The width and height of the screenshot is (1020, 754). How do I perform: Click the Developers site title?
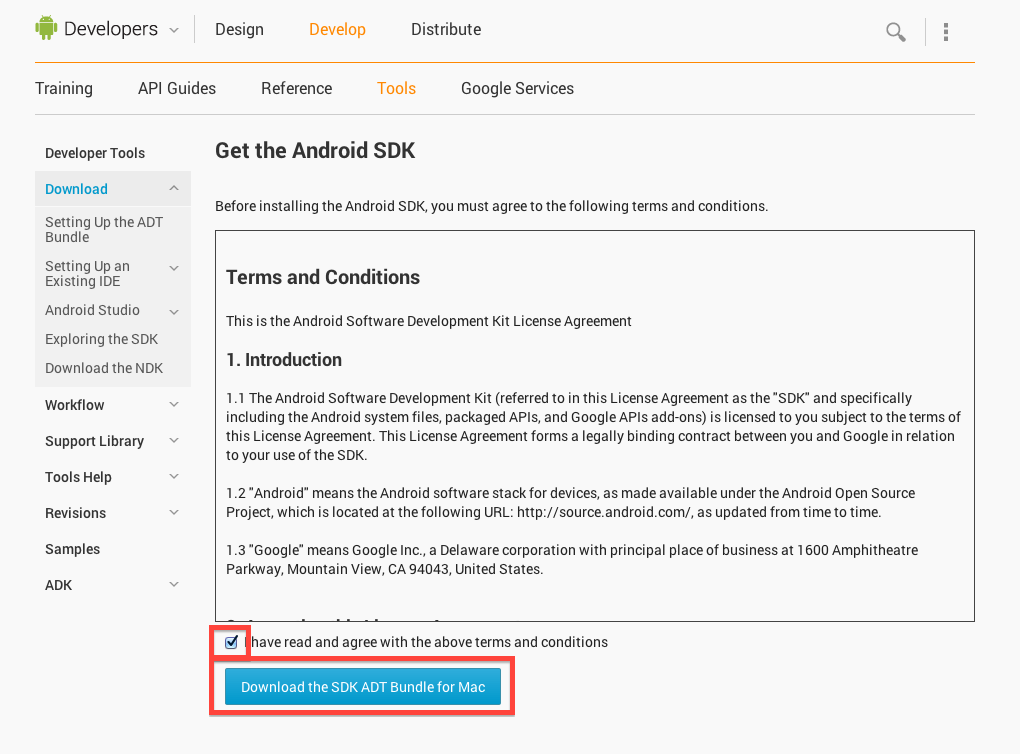[111, 29]
